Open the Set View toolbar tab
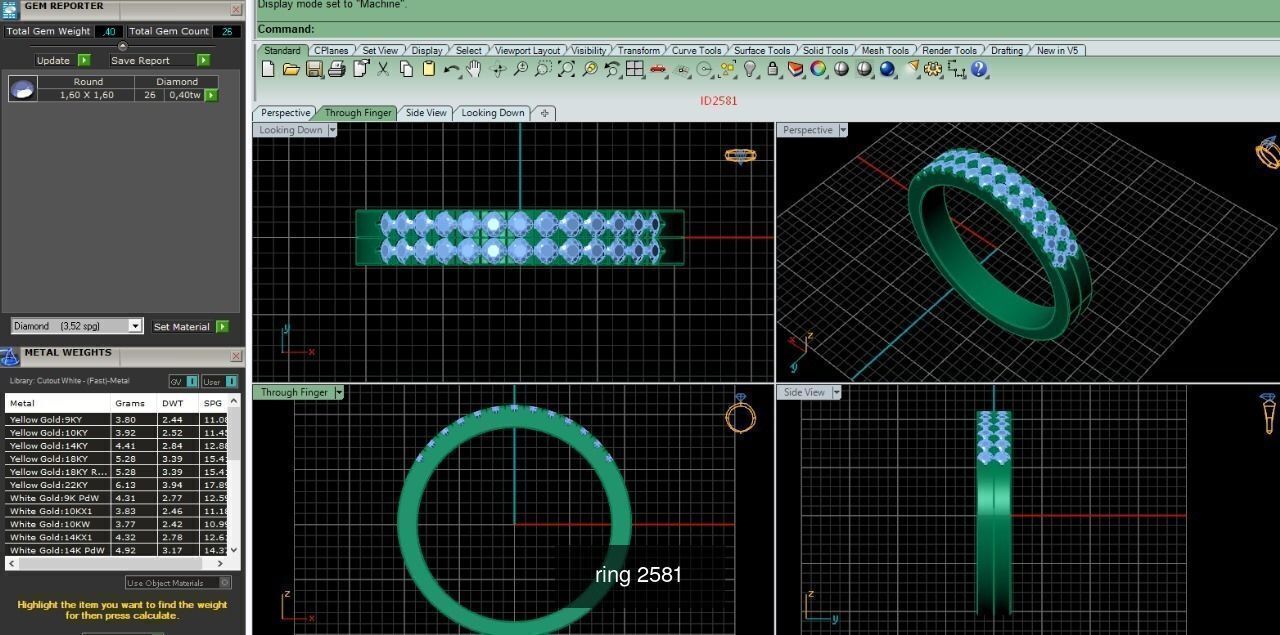This screenshot has height=635, width=1280. coord(379,50)
